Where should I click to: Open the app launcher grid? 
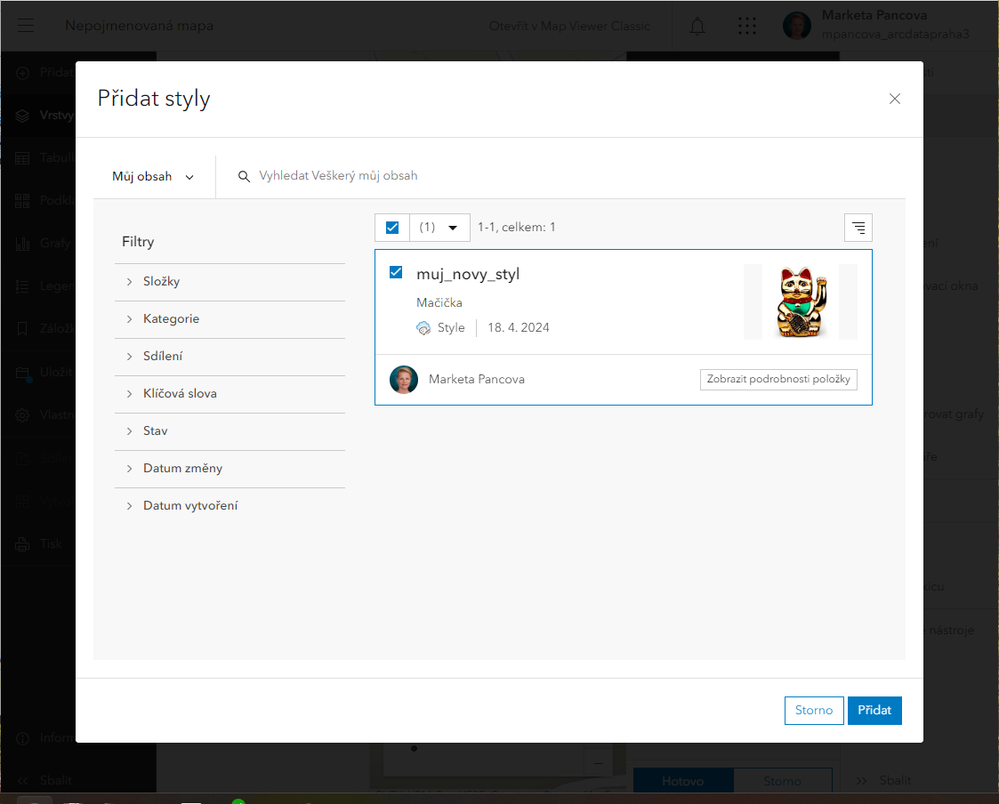click(747, 27)
